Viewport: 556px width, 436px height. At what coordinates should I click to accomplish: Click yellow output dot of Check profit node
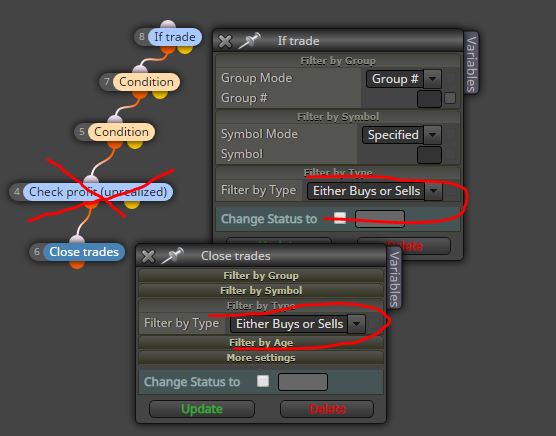(132, 204)
